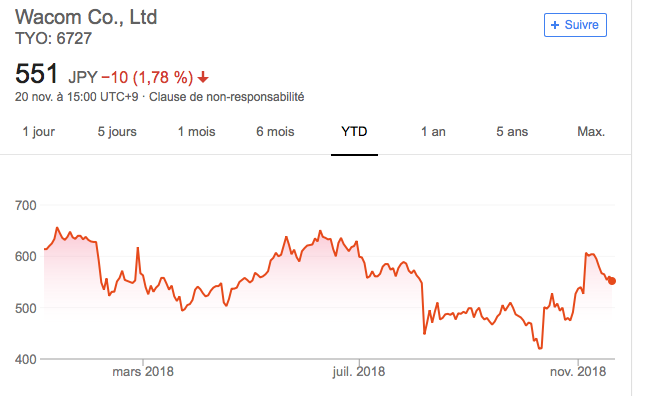
Task: Select the YTD tab
Action: coord(354,131)
